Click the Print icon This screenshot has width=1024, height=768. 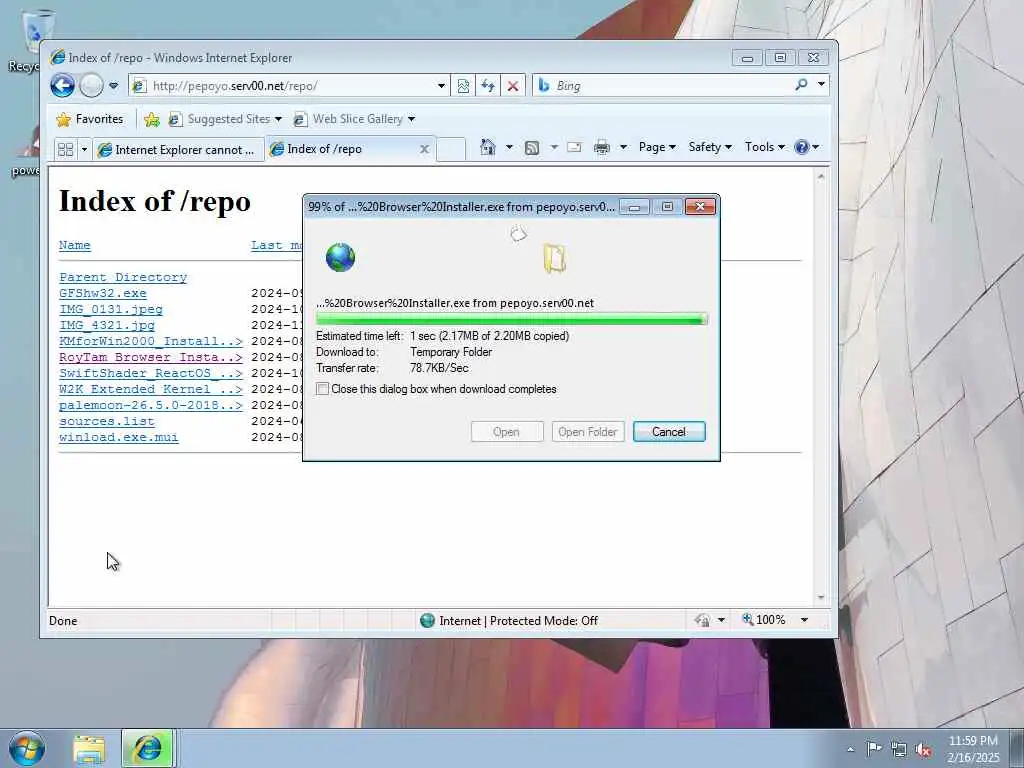pyautogui.click(x=601, y=148)
